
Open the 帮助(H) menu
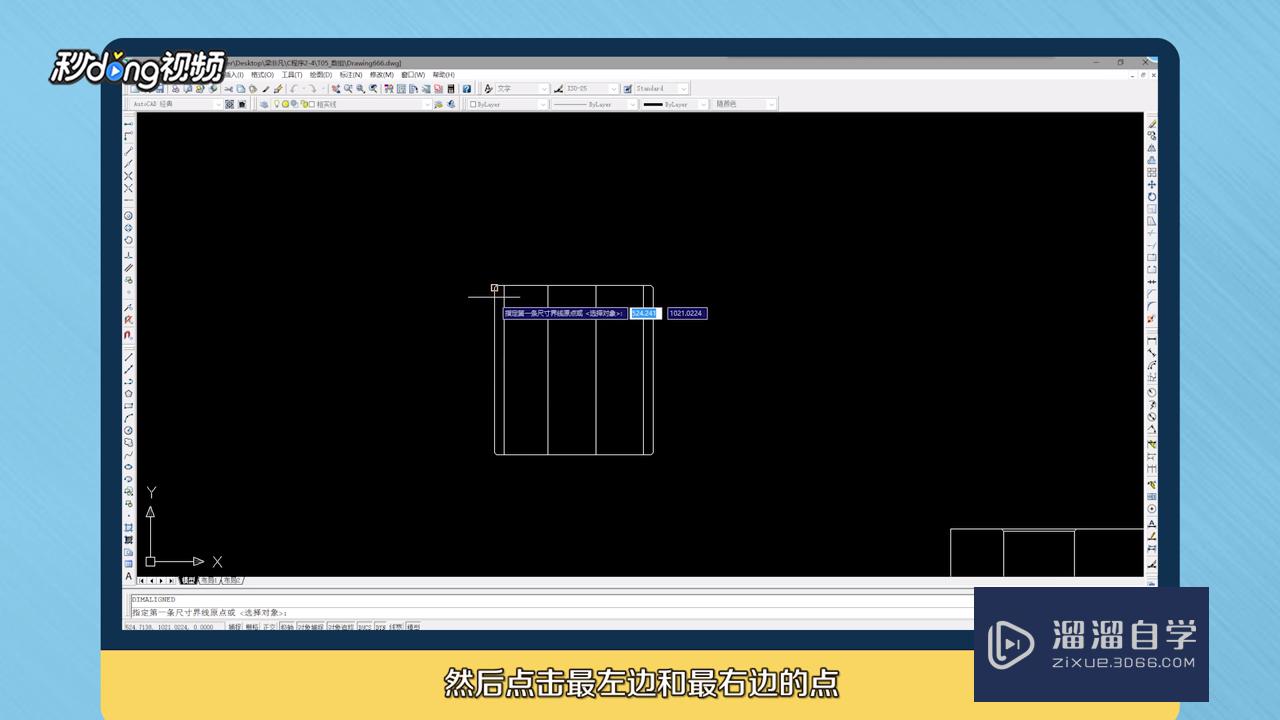444,74
